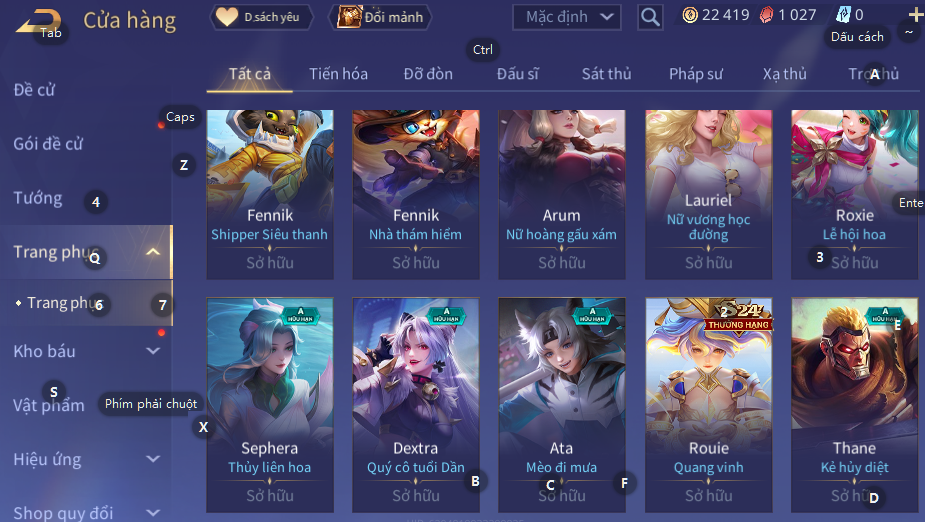Viewport: 925px width, 522px height.
Task: Add currency with the plus icon
Action: pos(916,15)
